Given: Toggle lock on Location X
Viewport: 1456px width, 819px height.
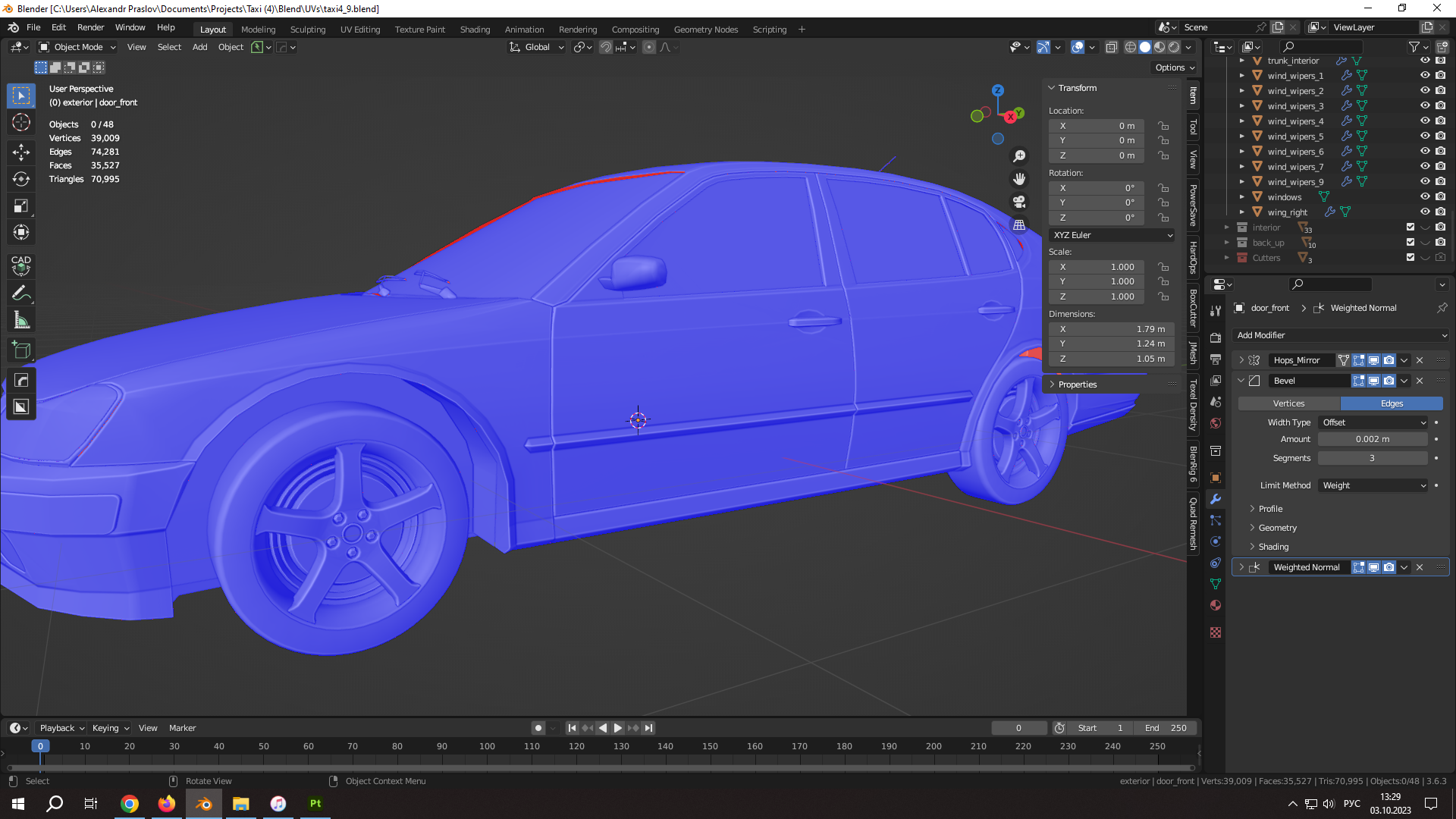Looking at the screenshot, I should coord(1163,126).
